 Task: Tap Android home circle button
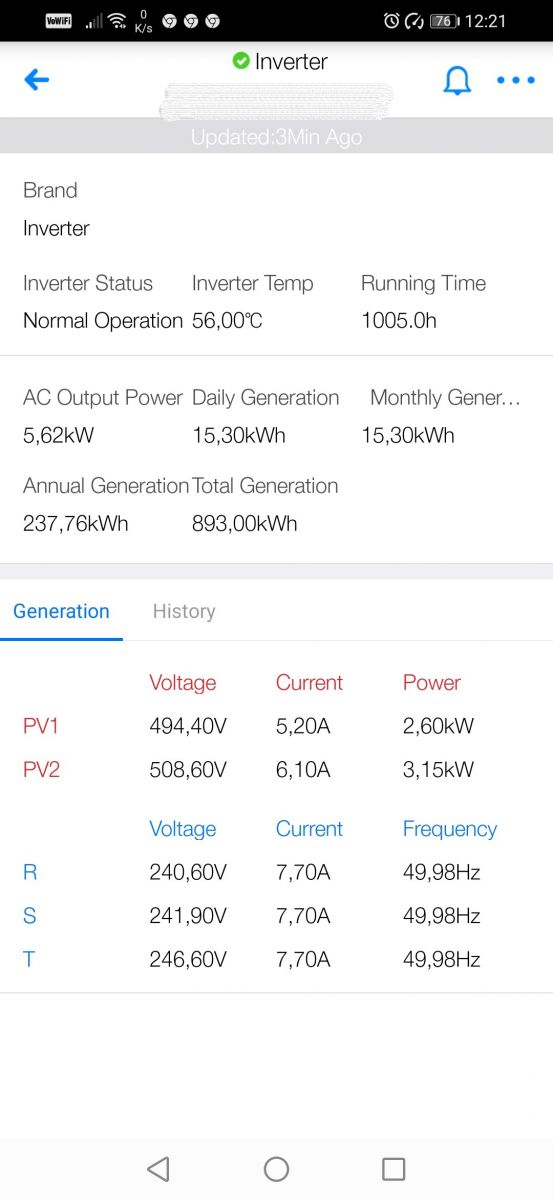click(x=276, y=1169)
